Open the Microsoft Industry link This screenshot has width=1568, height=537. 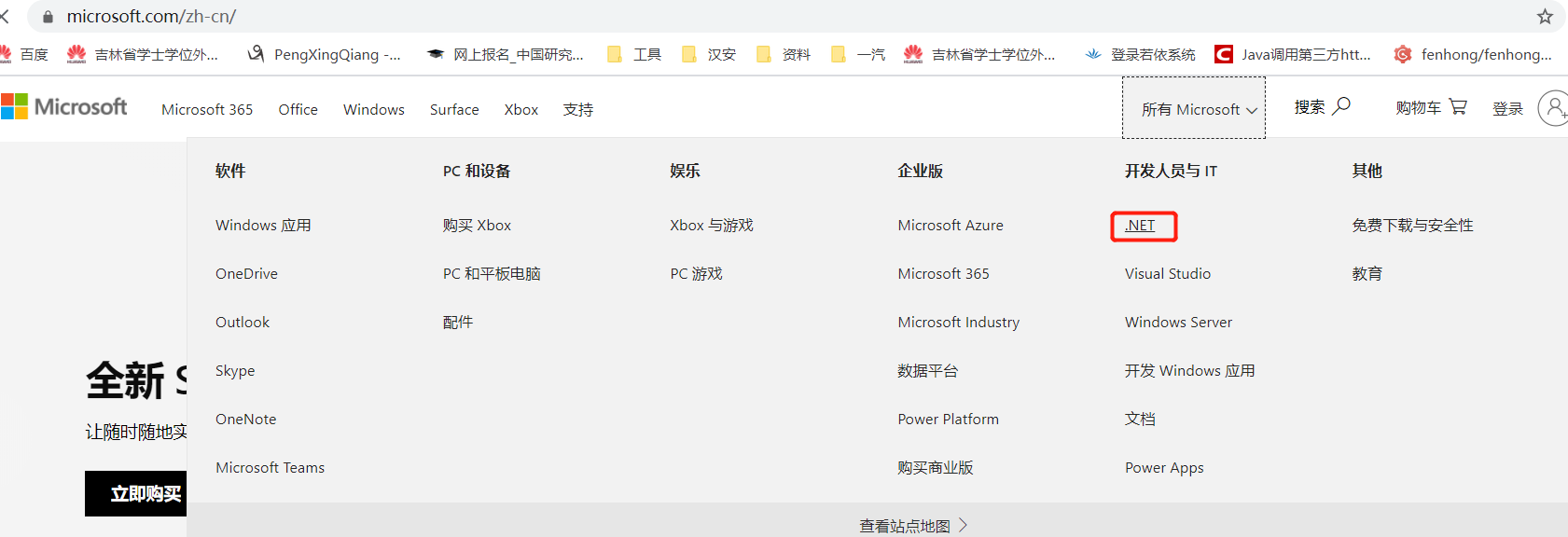958,323
